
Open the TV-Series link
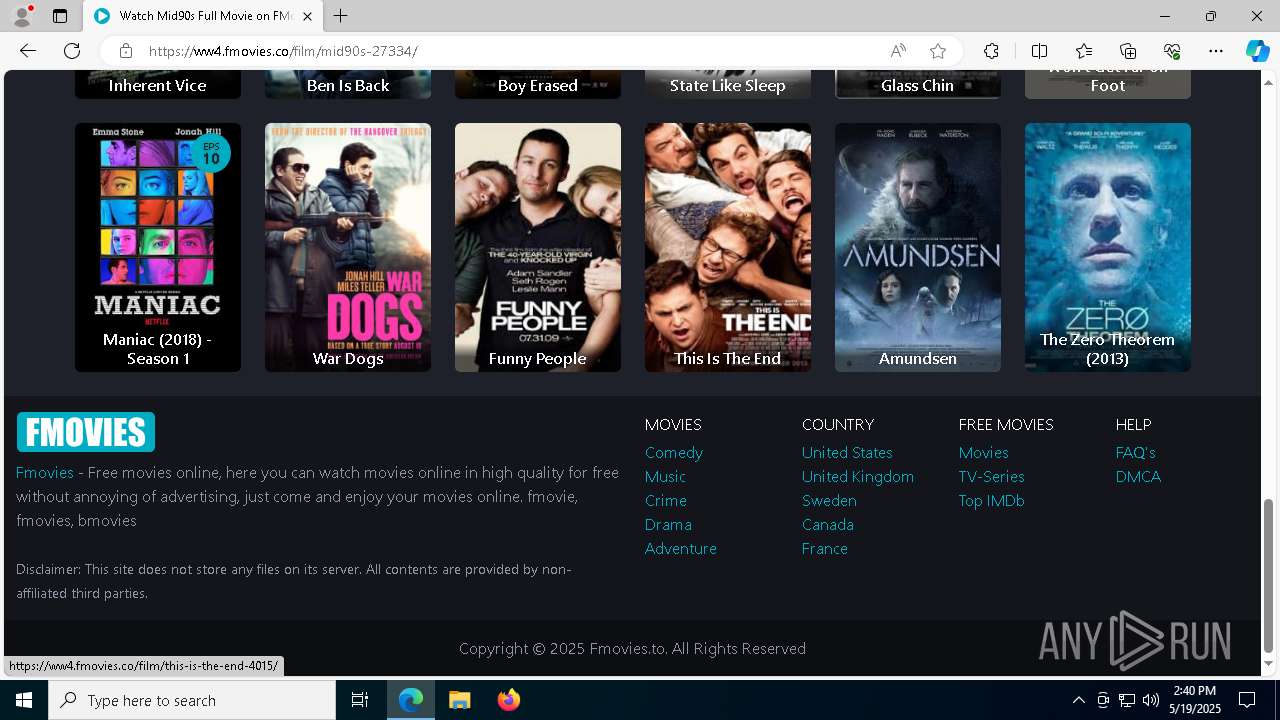click(992, 476)
